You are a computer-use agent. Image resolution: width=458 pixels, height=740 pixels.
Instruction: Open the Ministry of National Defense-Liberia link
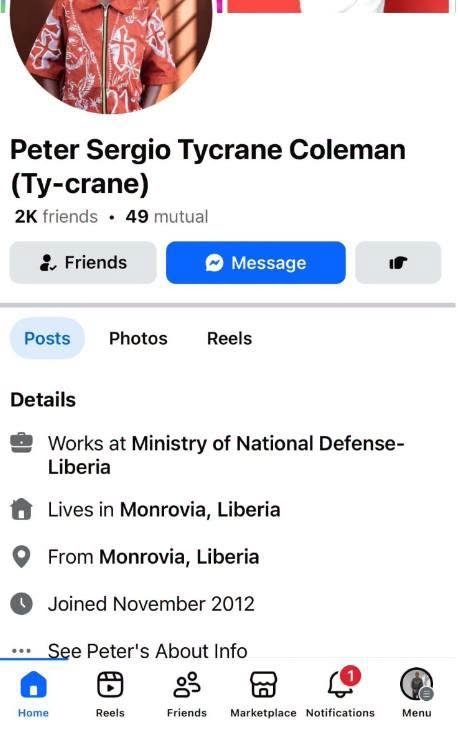pyautogui.click(x=226, y=455)
